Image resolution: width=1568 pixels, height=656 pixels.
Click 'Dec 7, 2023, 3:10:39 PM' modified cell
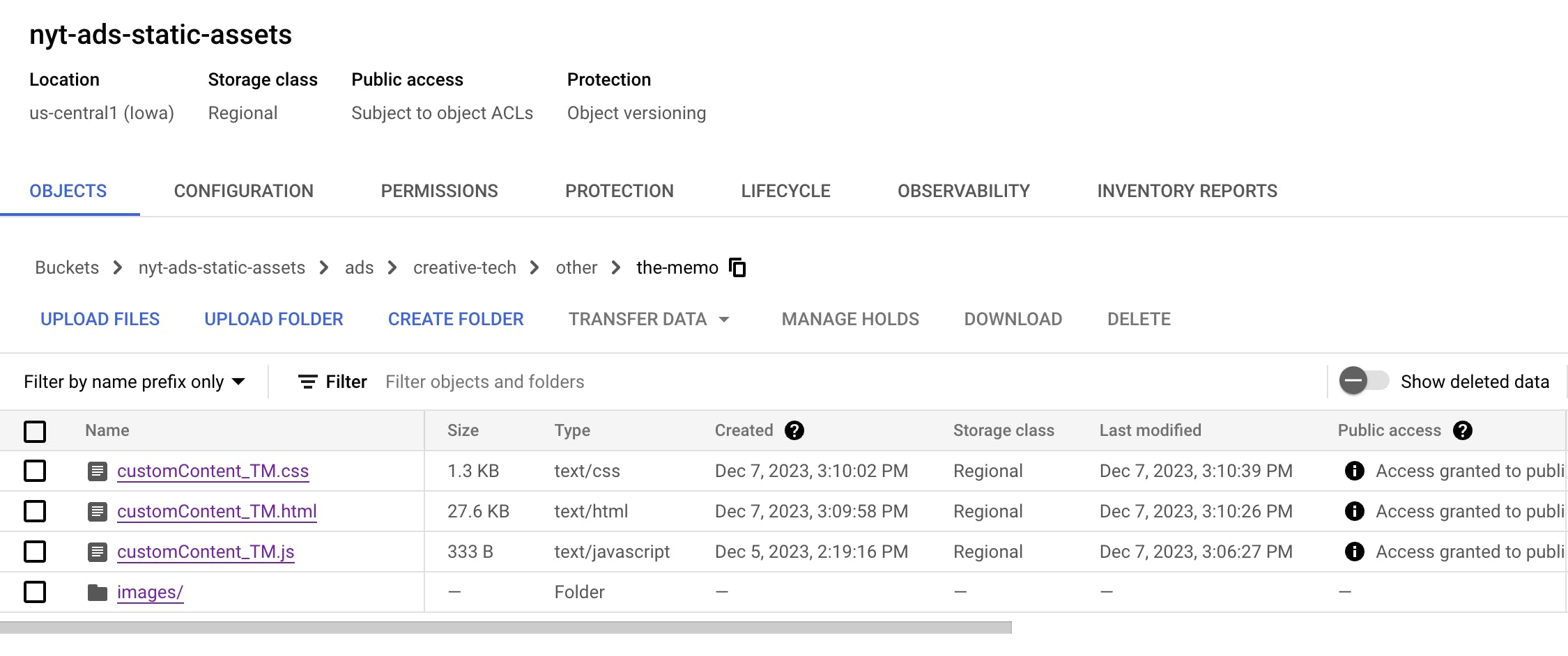1196,471
